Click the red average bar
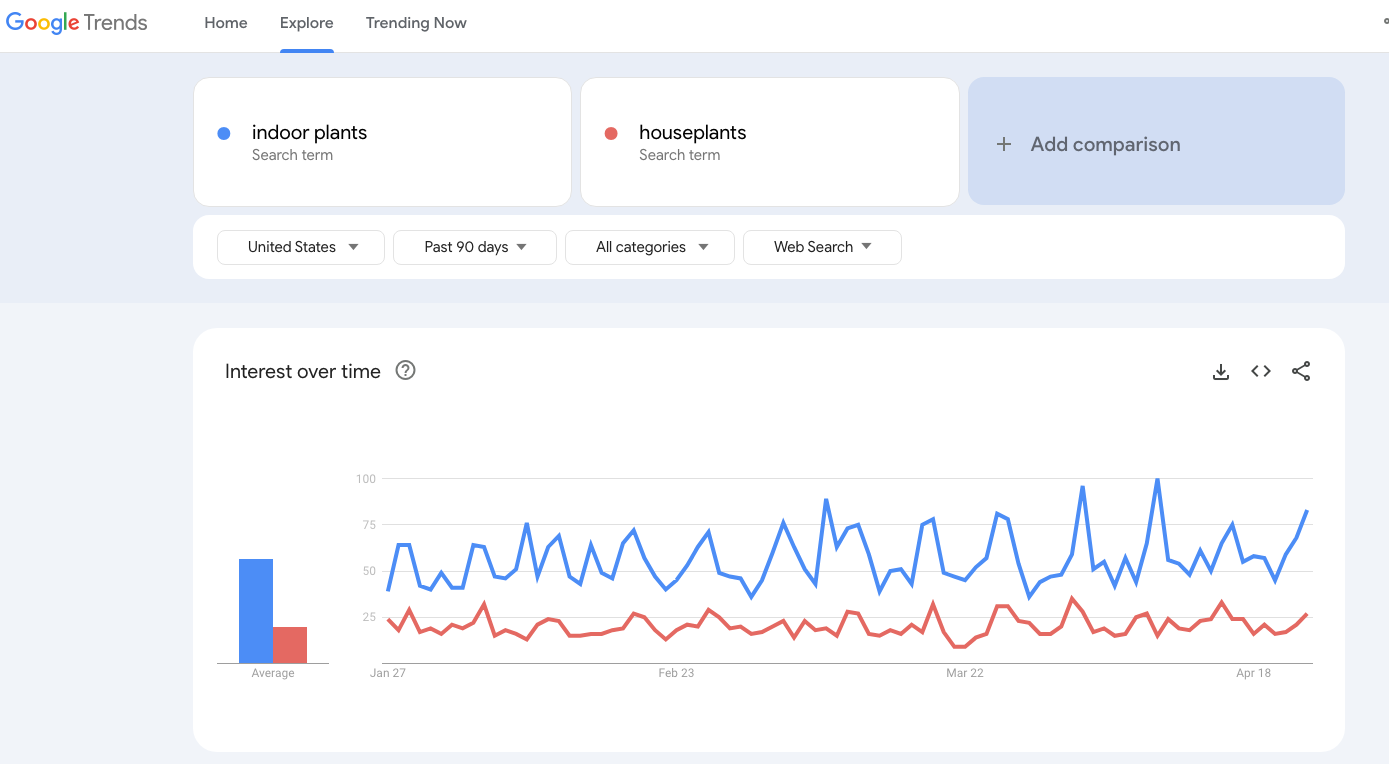This screenshot has width=1389, height=764. coord(290,645)
